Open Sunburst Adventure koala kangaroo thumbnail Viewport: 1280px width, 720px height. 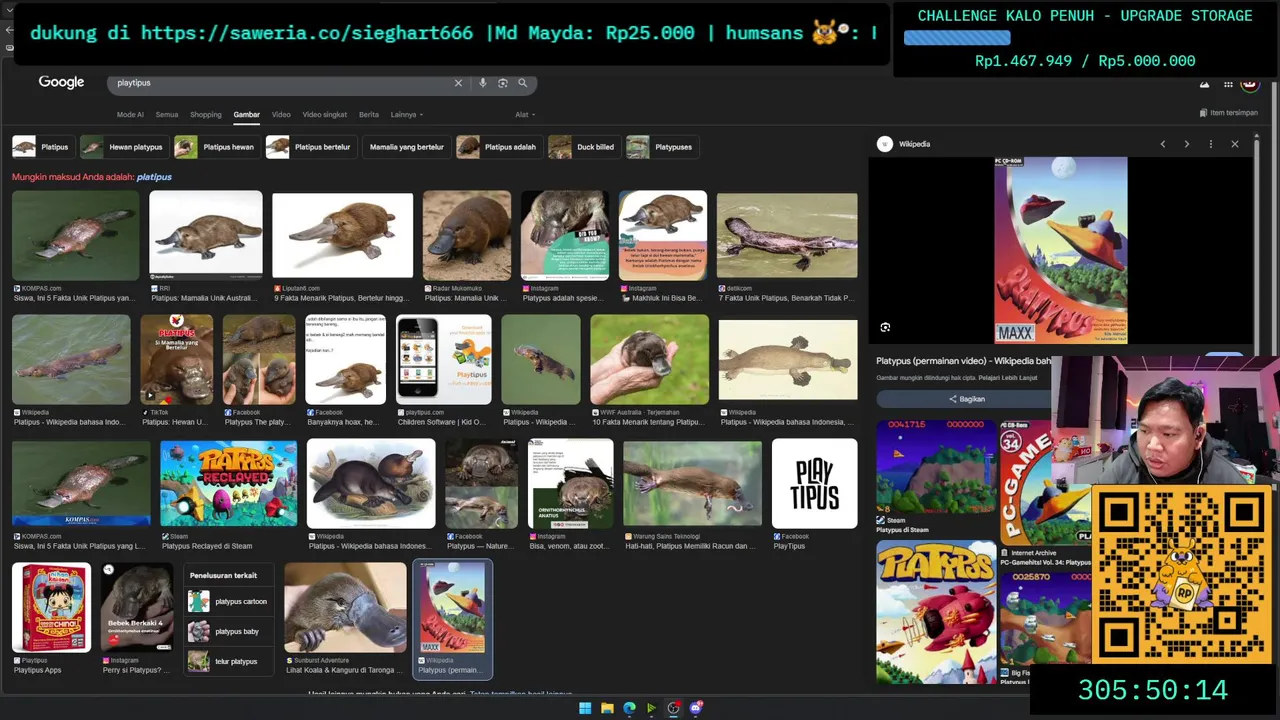[x=345, y=607]
